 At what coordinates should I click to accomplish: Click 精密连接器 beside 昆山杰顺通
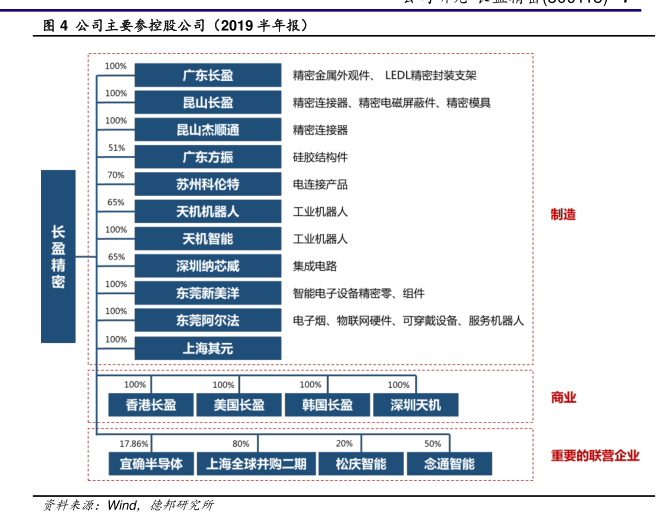[x=320, y=130]
